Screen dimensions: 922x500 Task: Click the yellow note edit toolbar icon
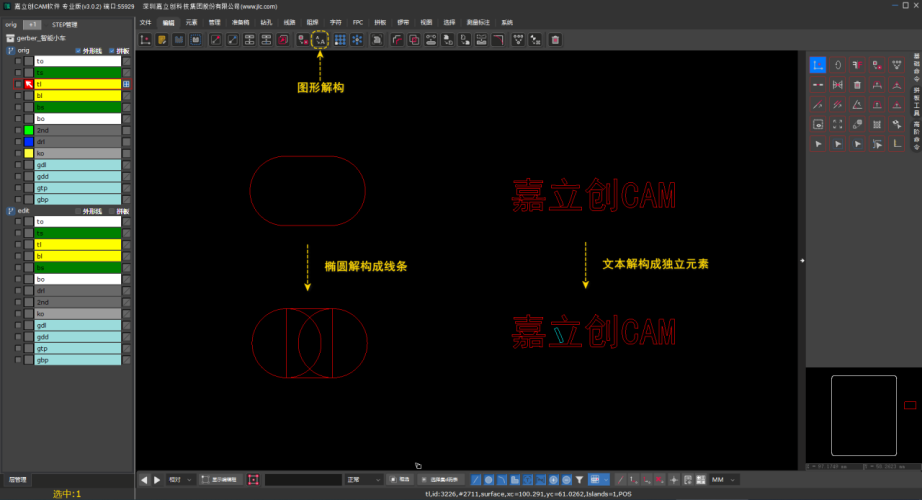[x=162, y=39]
